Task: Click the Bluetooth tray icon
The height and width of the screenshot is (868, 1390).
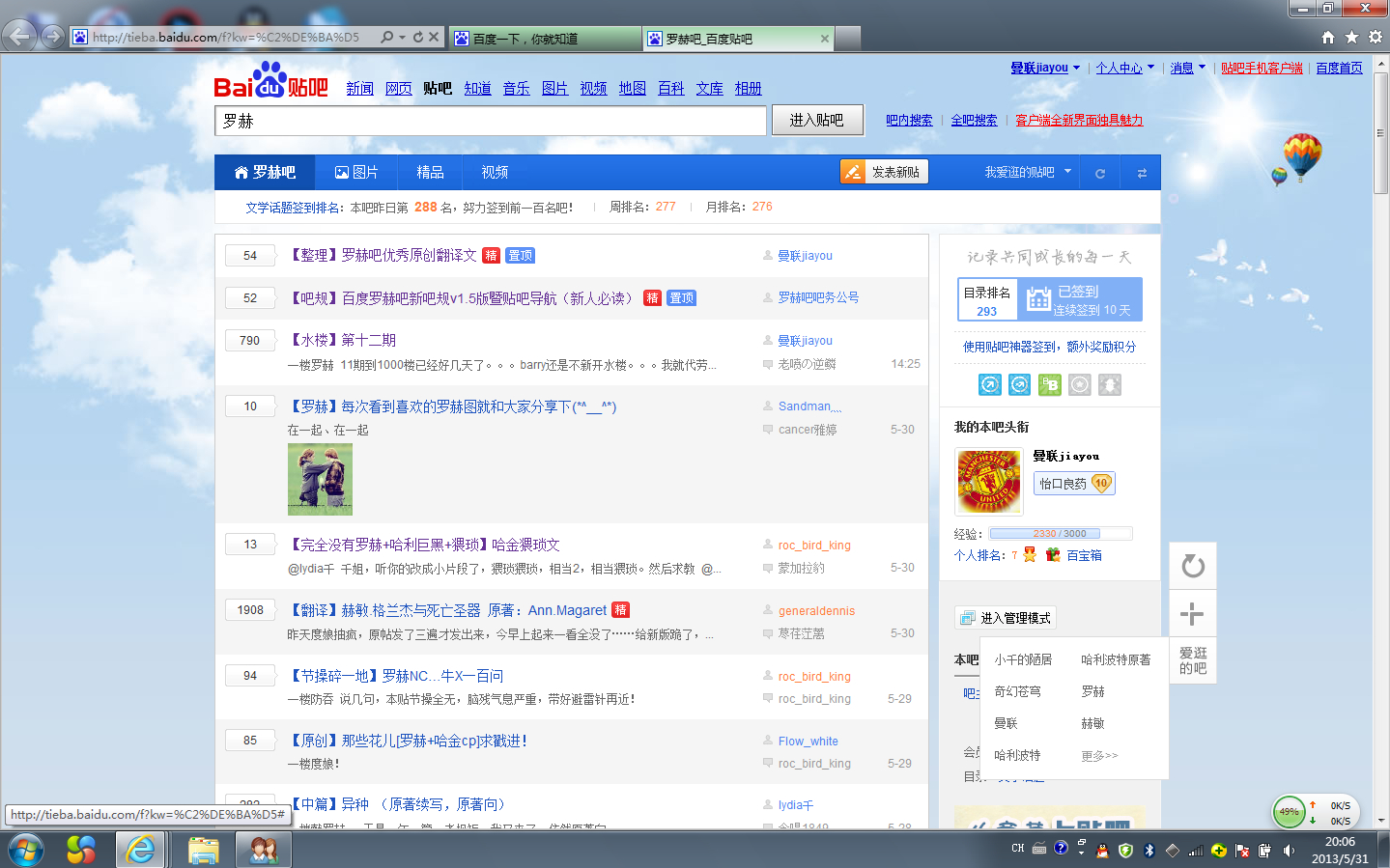Action: 1149,851
